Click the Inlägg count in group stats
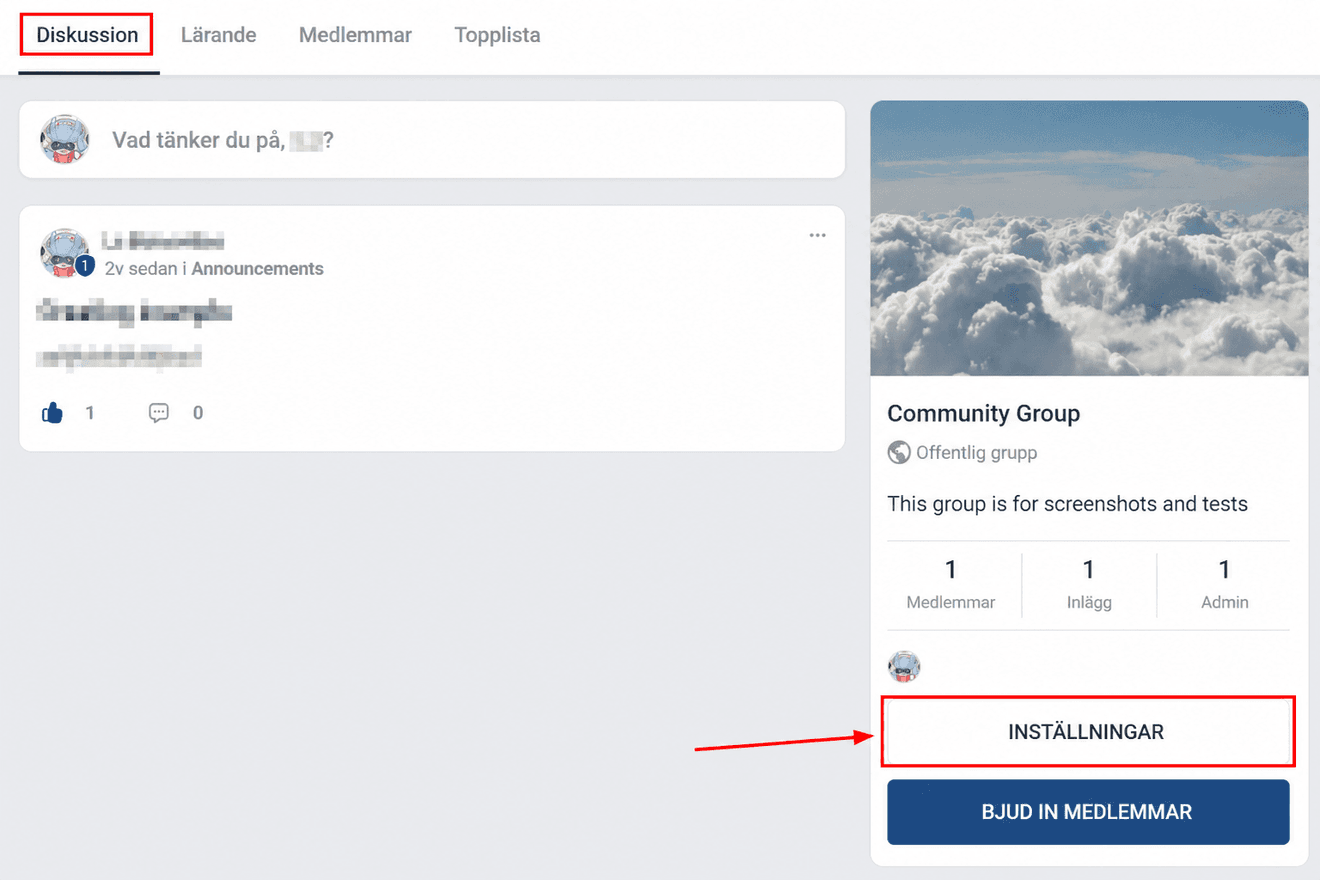1320x880 pixels. 1089,584
